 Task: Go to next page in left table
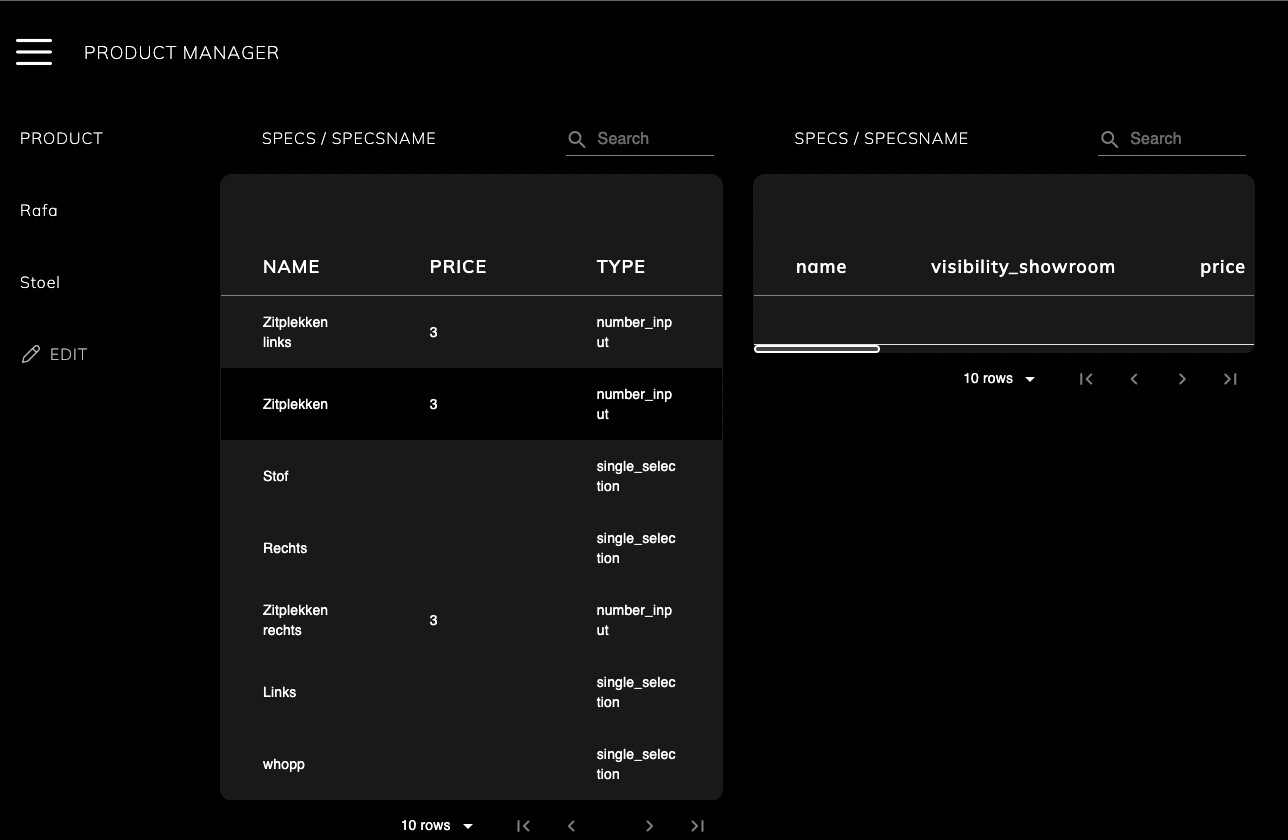pos(649,826)
